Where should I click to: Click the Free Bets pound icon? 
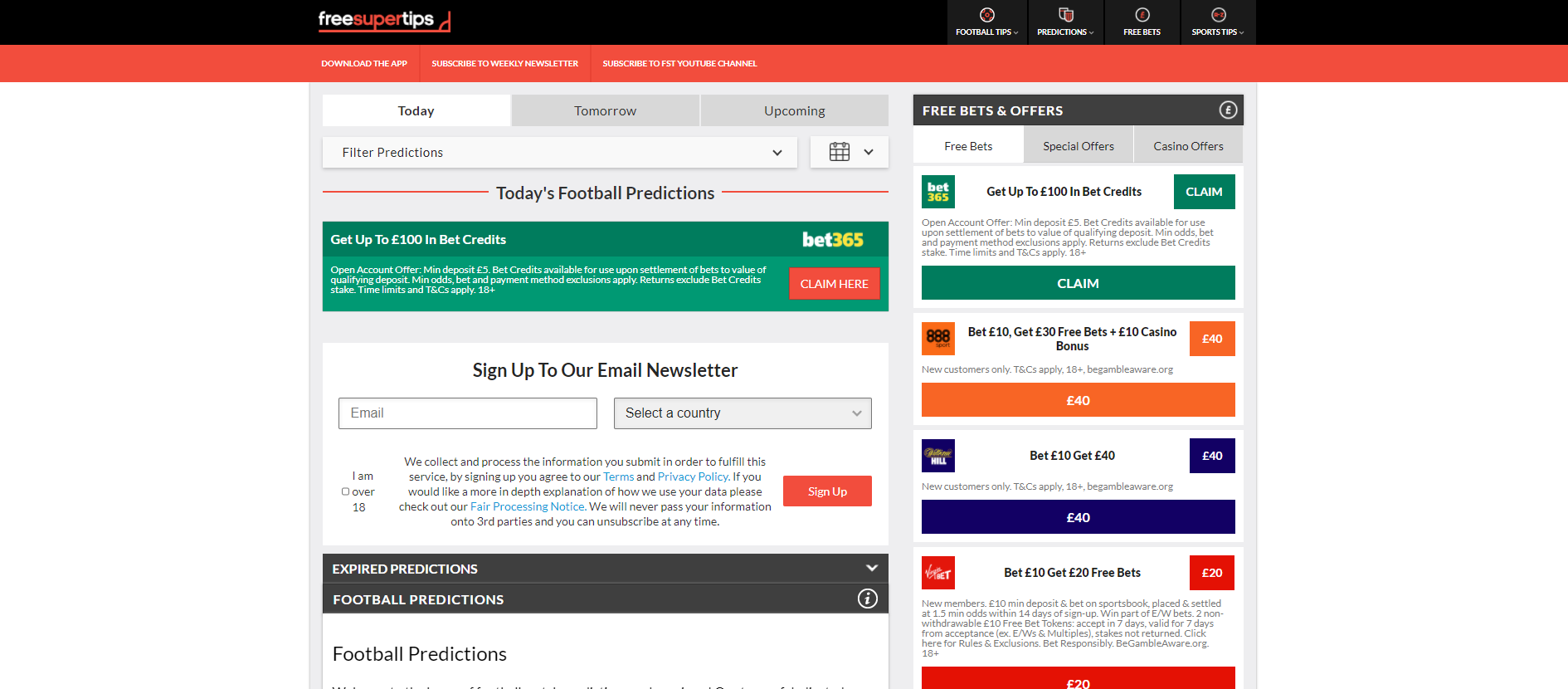[x=1142, y=14]
